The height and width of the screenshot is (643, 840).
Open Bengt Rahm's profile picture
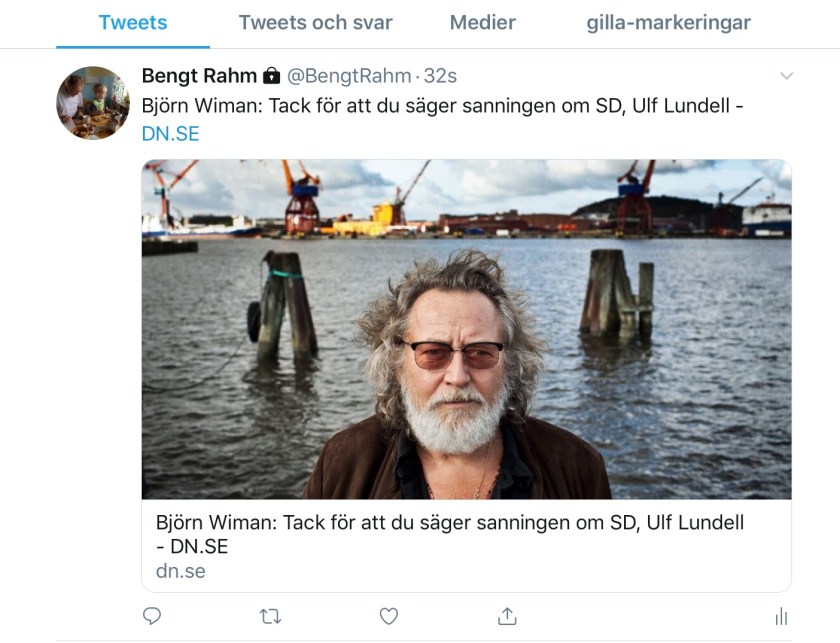tap(93, 103)
